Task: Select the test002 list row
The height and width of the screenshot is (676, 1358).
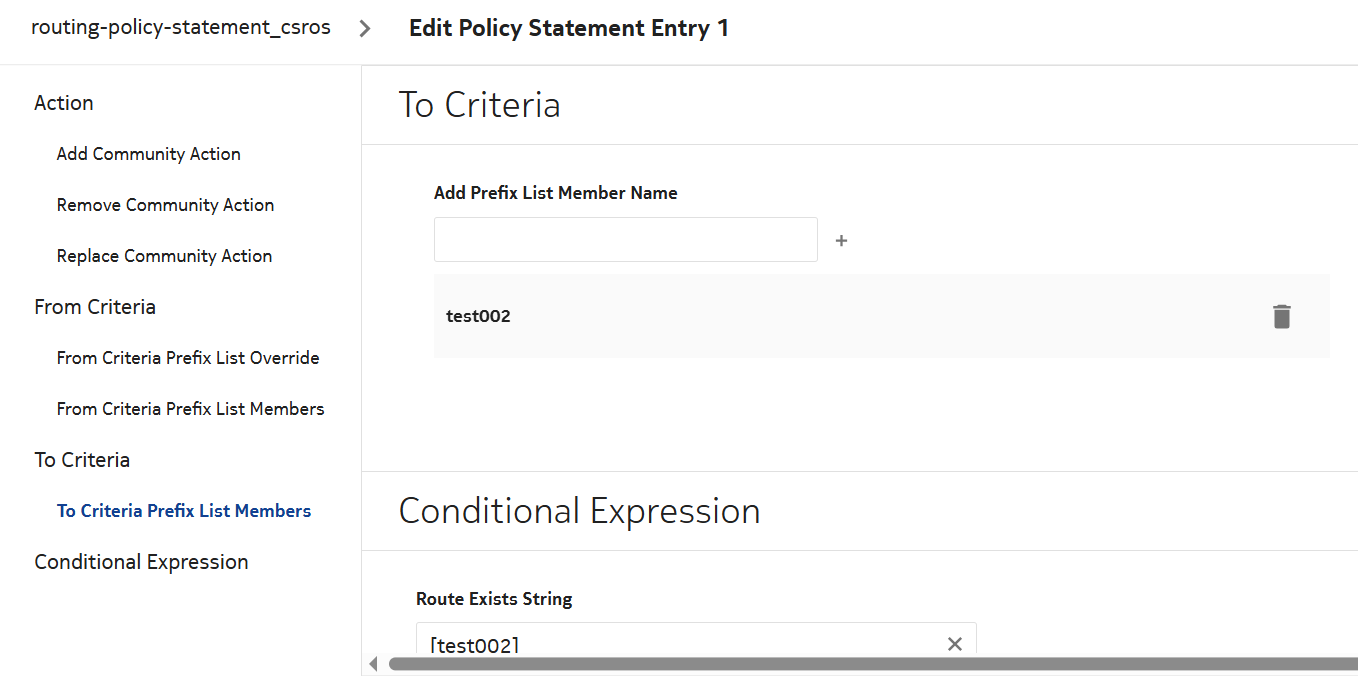Action: [x=800, y=317]
